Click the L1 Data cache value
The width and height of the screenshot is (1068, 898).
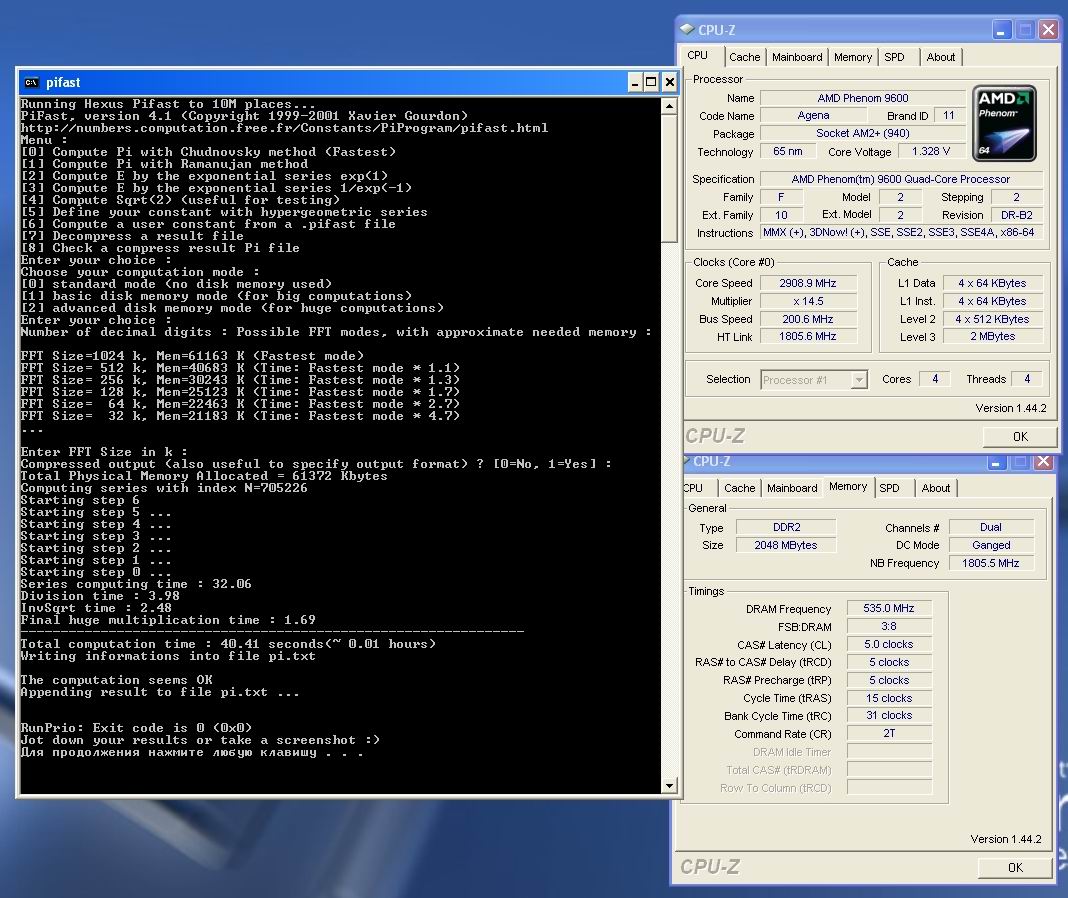992,283
